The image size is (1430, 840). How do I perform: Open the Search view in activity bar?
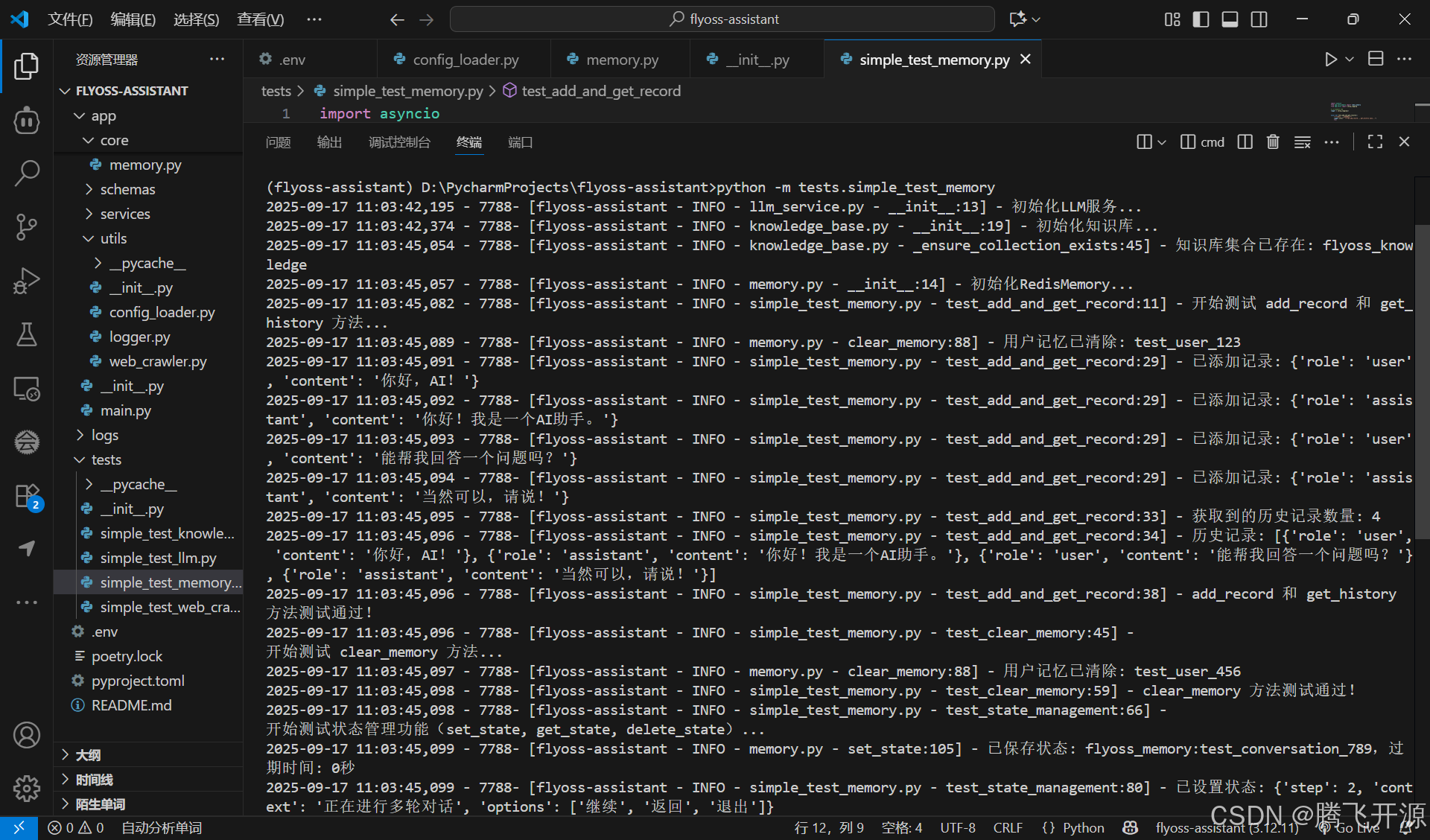[27, 173]
